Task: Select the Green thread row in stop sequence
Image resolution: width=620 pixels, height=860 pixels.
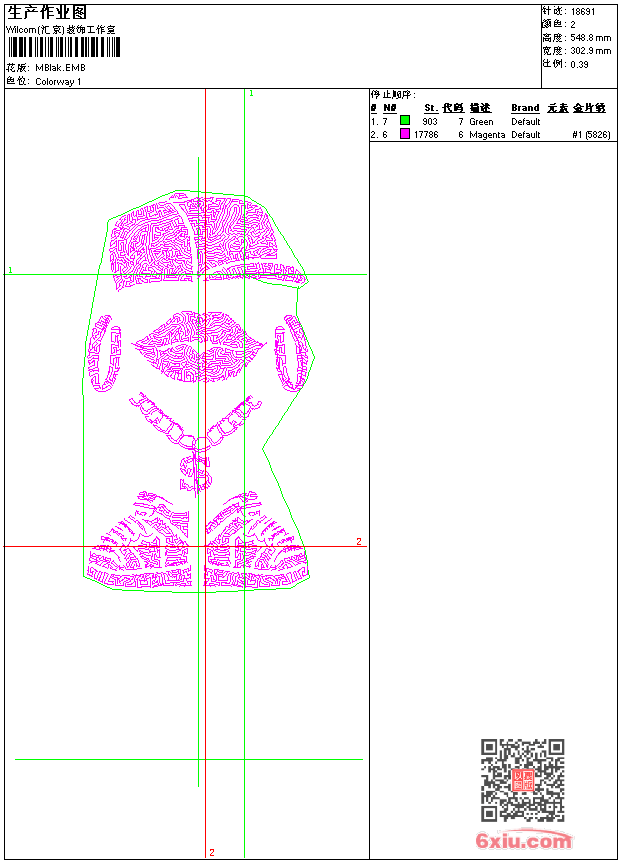Action: 491,121
